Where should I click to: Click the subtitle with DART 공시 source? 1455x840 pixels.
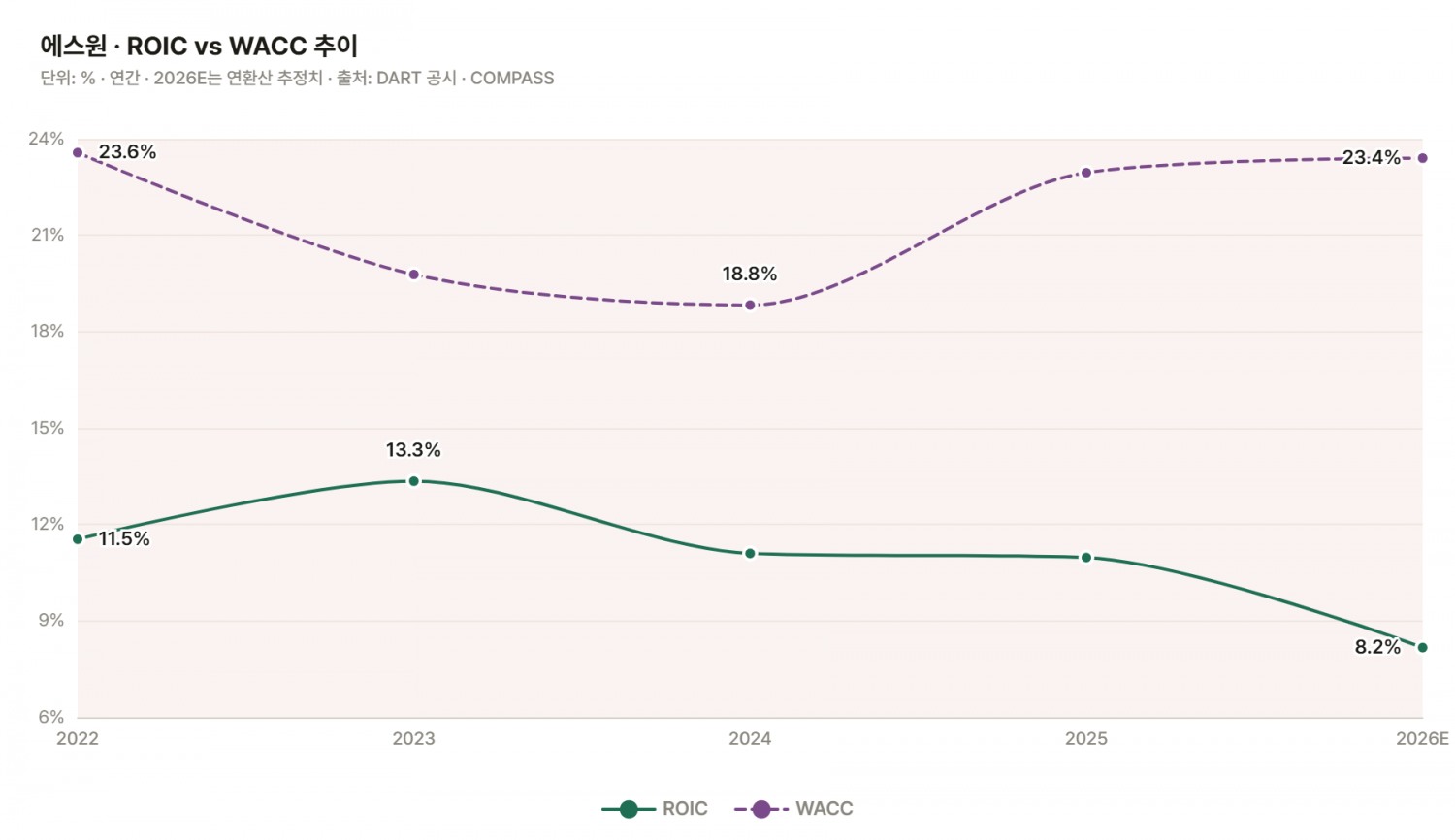[x=297, y=78]
